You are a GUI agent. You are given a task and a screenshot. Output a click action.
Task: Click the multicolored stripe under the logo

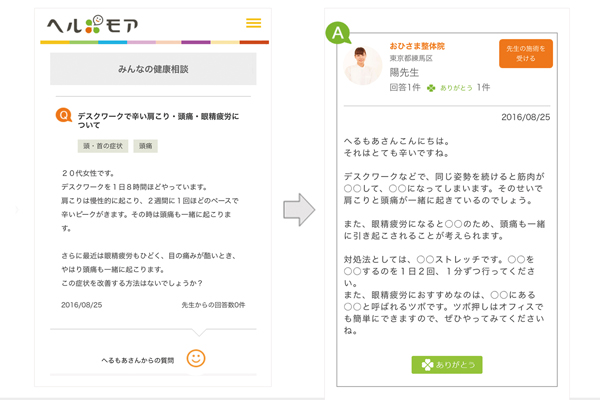point(154,42)
